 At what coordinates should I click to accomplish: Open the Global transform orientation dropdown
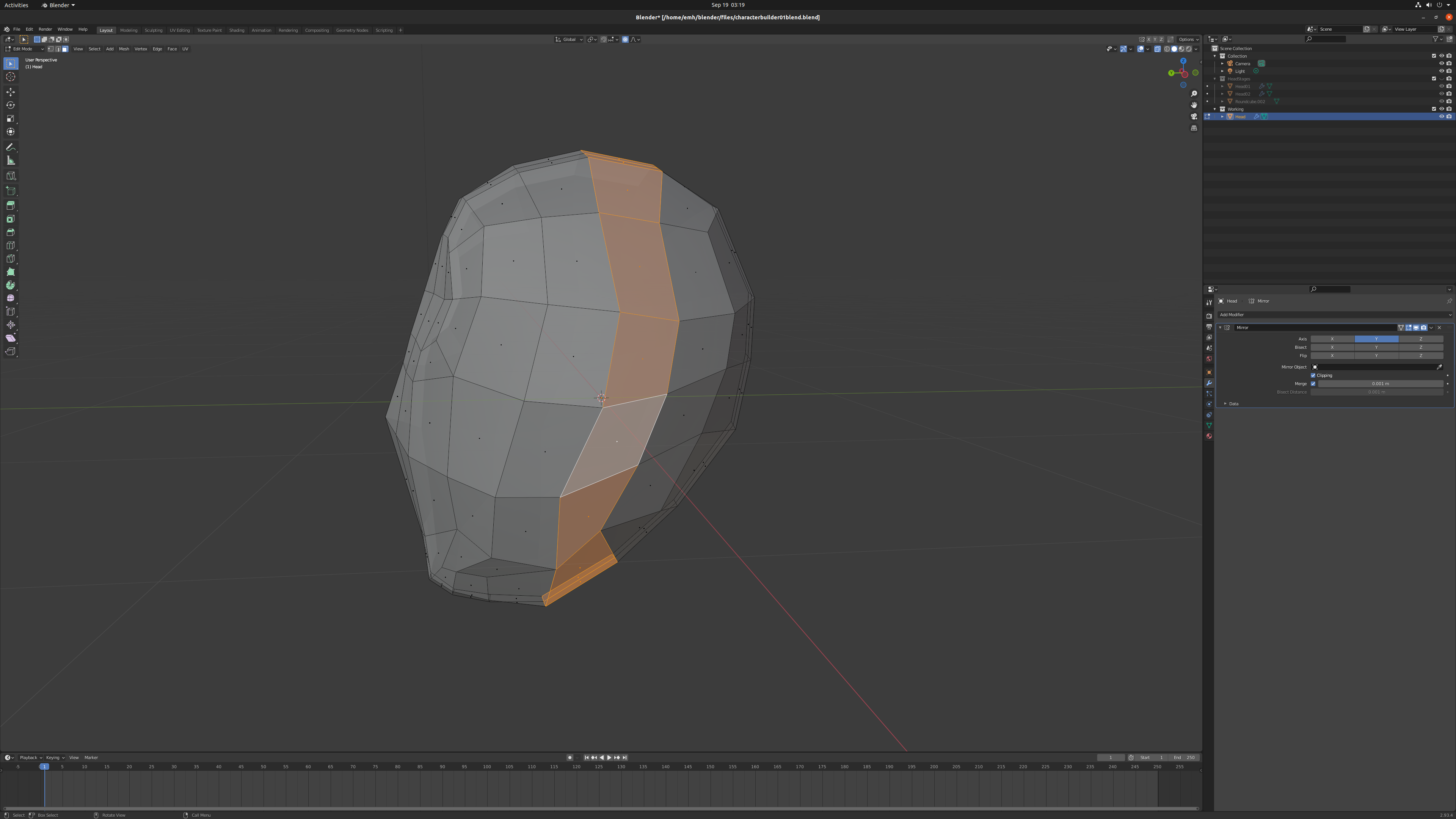coord(569,39)
